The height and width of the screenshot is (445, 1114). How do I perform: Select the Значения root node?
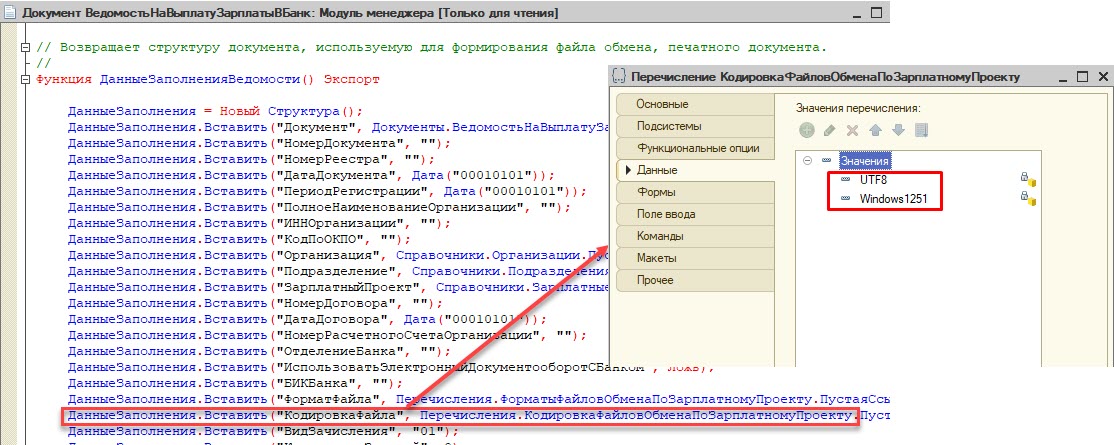[x=864, y=161]
